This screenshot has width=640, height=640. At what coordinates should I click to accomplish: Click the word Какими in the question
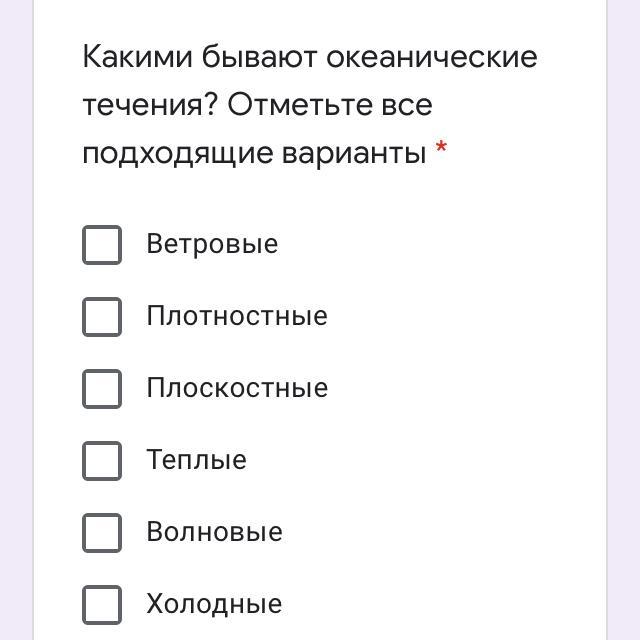[138, 57]
